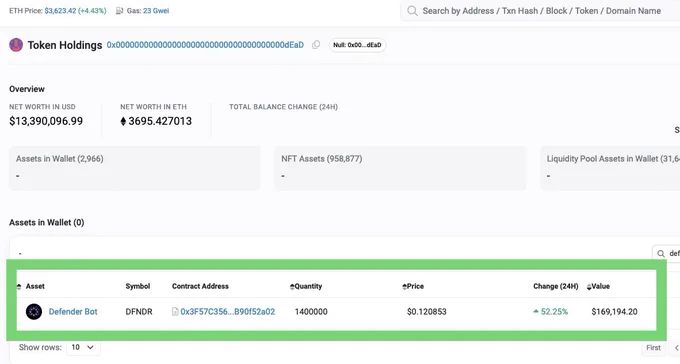Click the ETH price value $3,623.42
The width and height of the screenshot is (680, 364).
(60, 10)
